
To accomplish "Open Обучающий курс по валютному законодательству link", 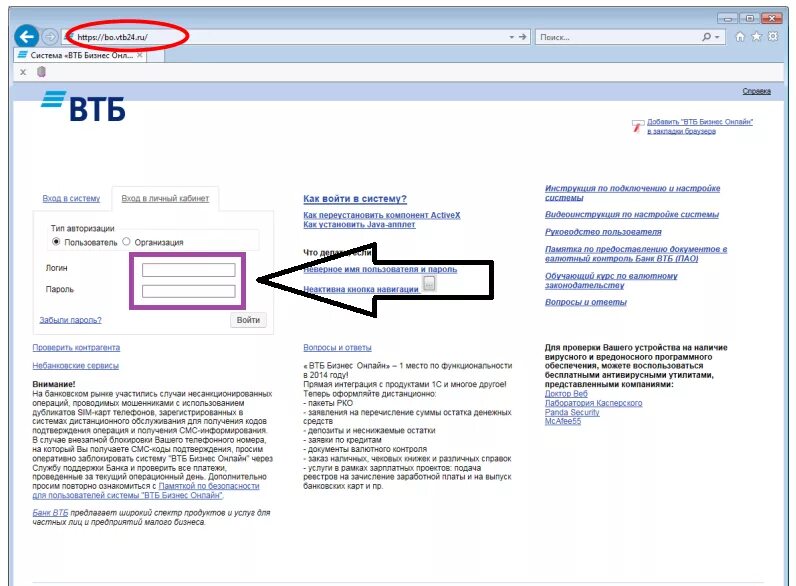I will [611, 281].
